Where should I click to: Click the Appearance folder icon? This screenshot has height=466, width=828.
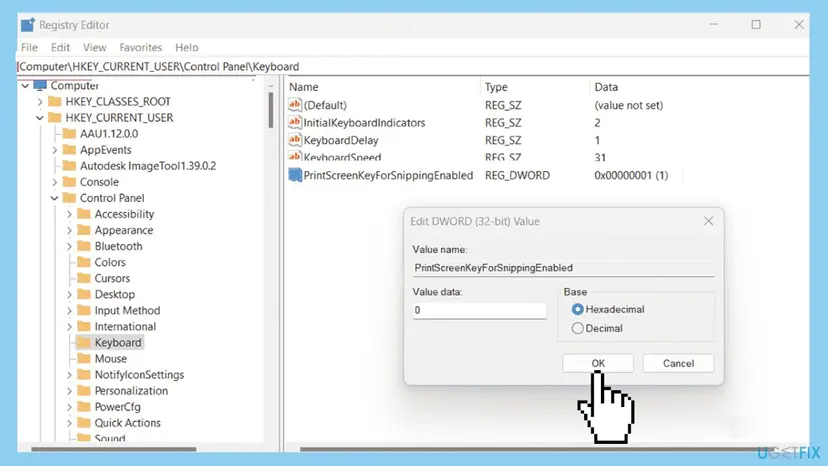(84, 230)
